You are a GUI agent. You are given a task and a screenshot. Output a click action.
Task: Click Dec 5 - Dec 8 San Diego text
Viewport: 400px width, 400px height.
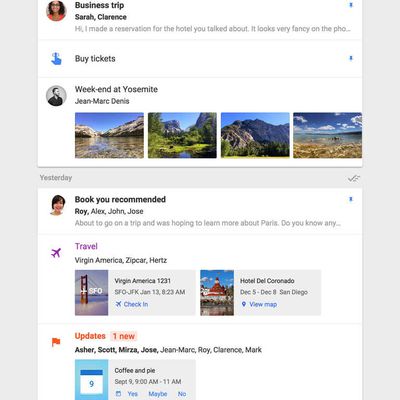(274, 292)
